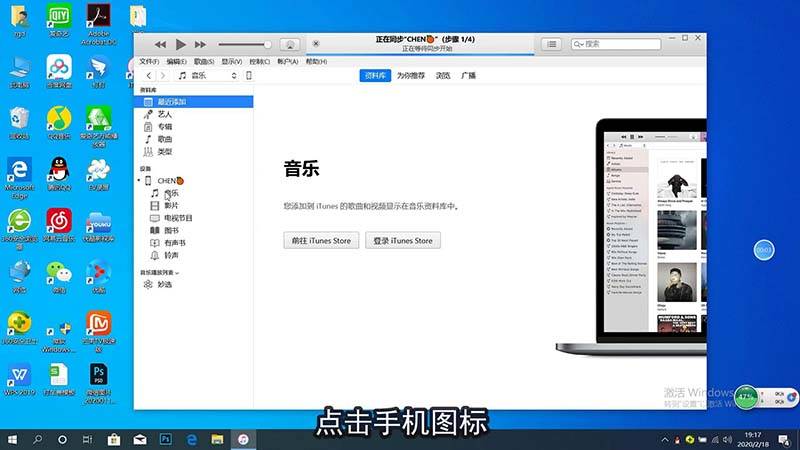
Task: Collapse the 音乐播放列表 section chevron
Action: (177, 273)
